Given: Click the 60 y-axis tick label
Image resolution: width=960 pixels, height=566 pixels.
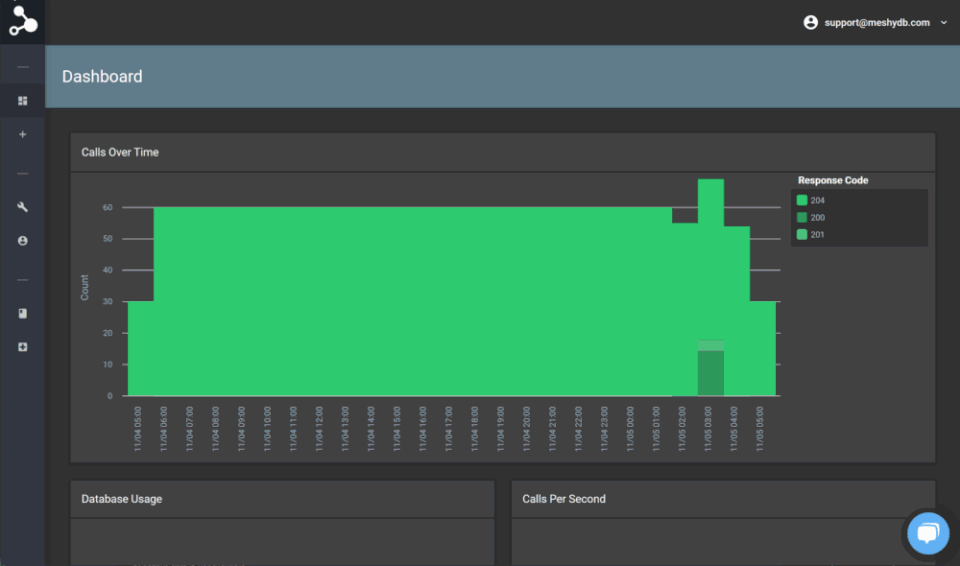Looking at the screenshot, I should click(x=108, y=208).
